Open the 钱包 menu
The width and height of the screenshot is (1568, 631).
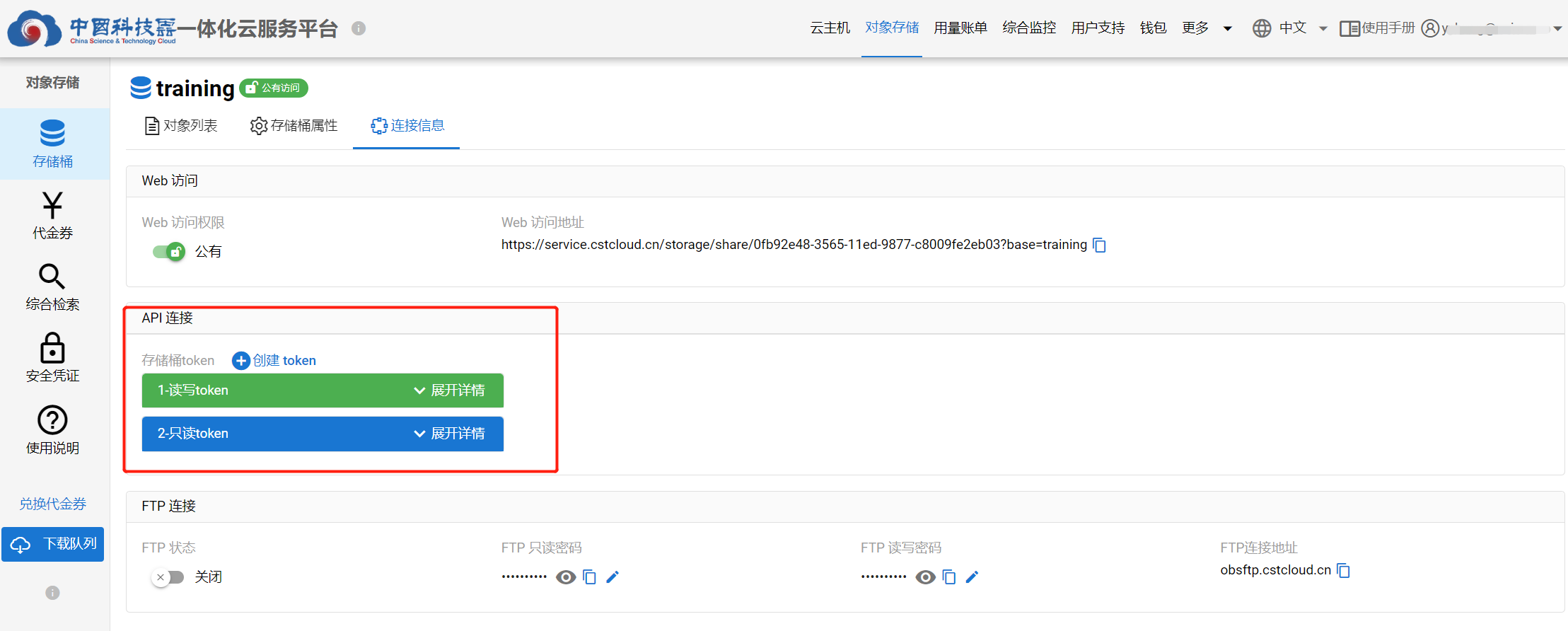[1153, 28]
